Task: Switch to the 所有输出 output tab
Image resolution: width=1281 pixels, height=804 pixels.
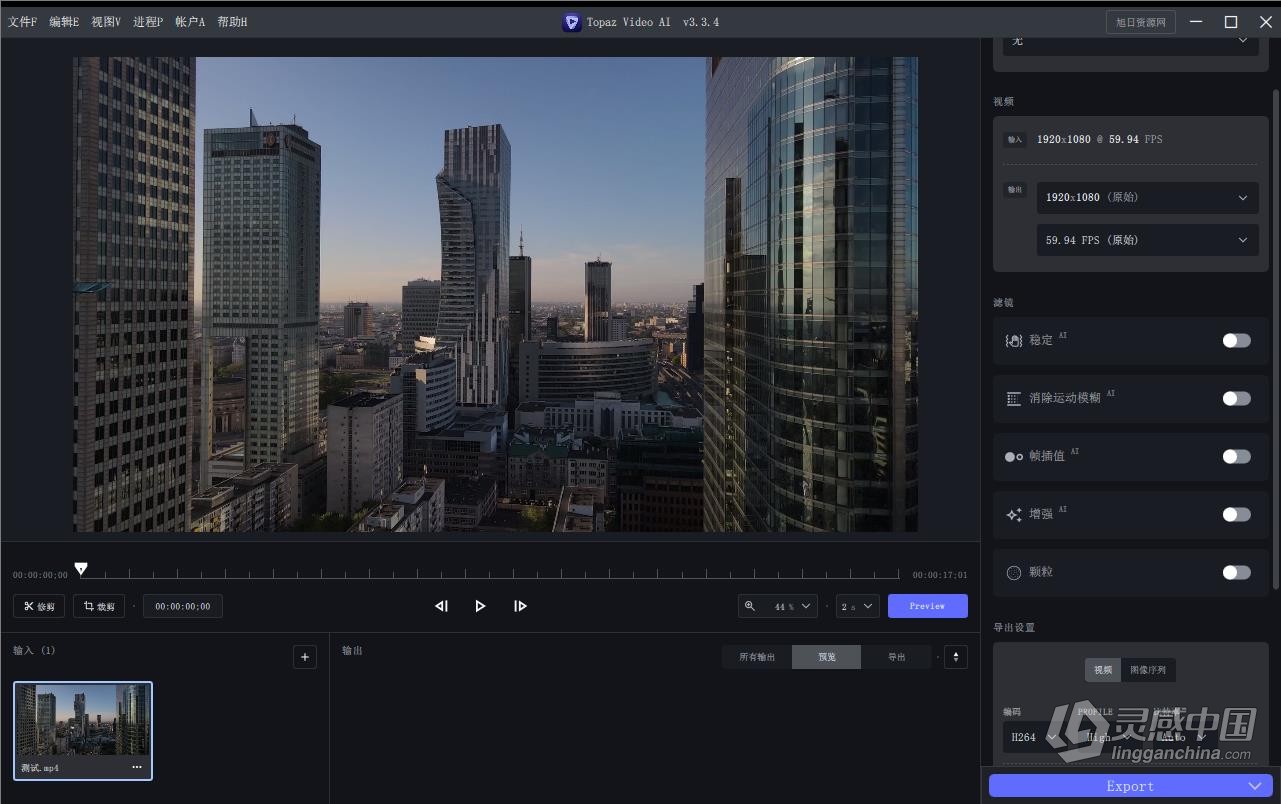Action: 757,657
